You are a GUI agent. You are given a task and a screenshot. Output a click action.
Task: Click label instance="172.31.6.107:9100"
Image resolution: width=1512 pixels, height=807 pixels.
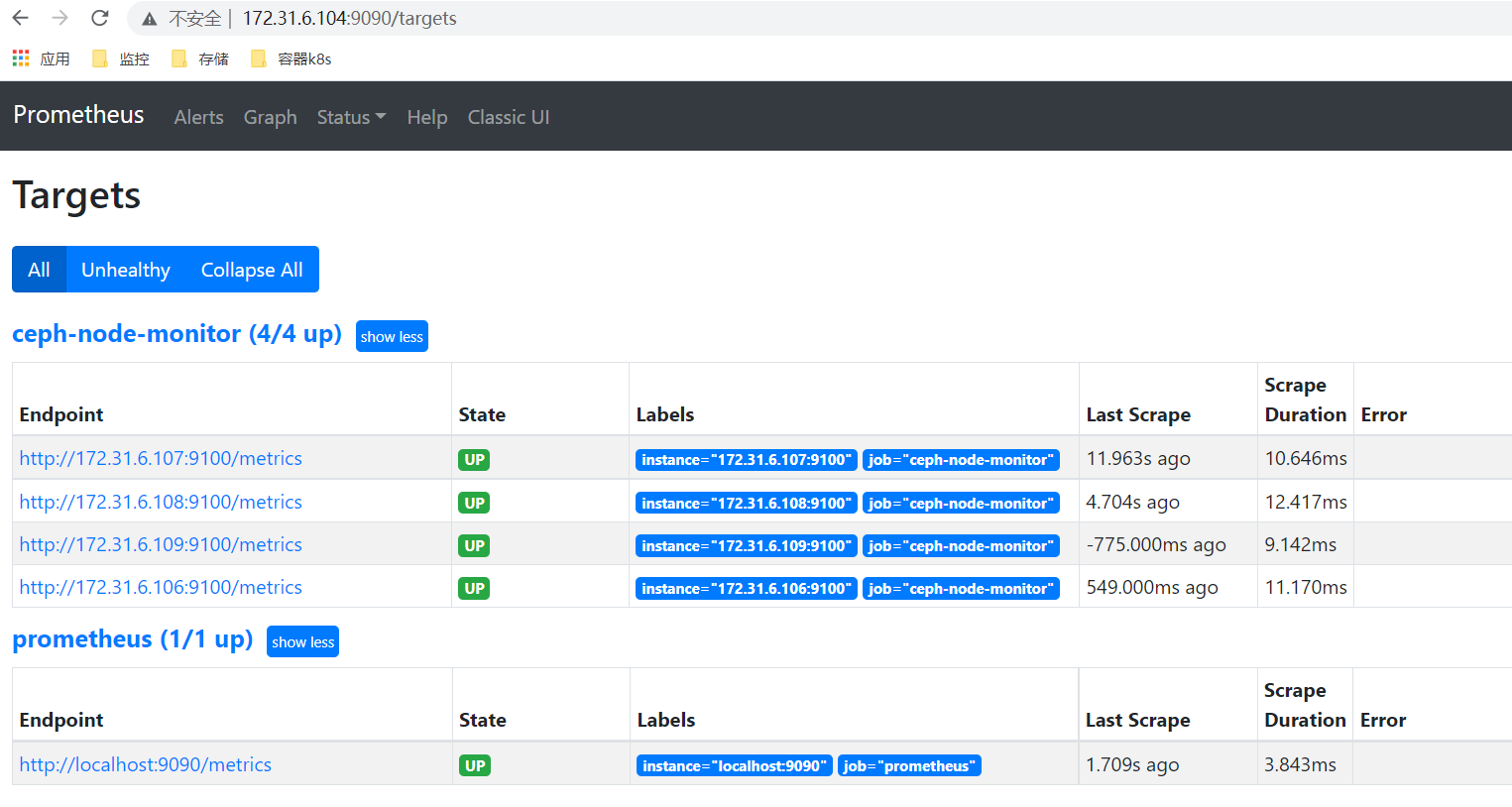(747, 459)
